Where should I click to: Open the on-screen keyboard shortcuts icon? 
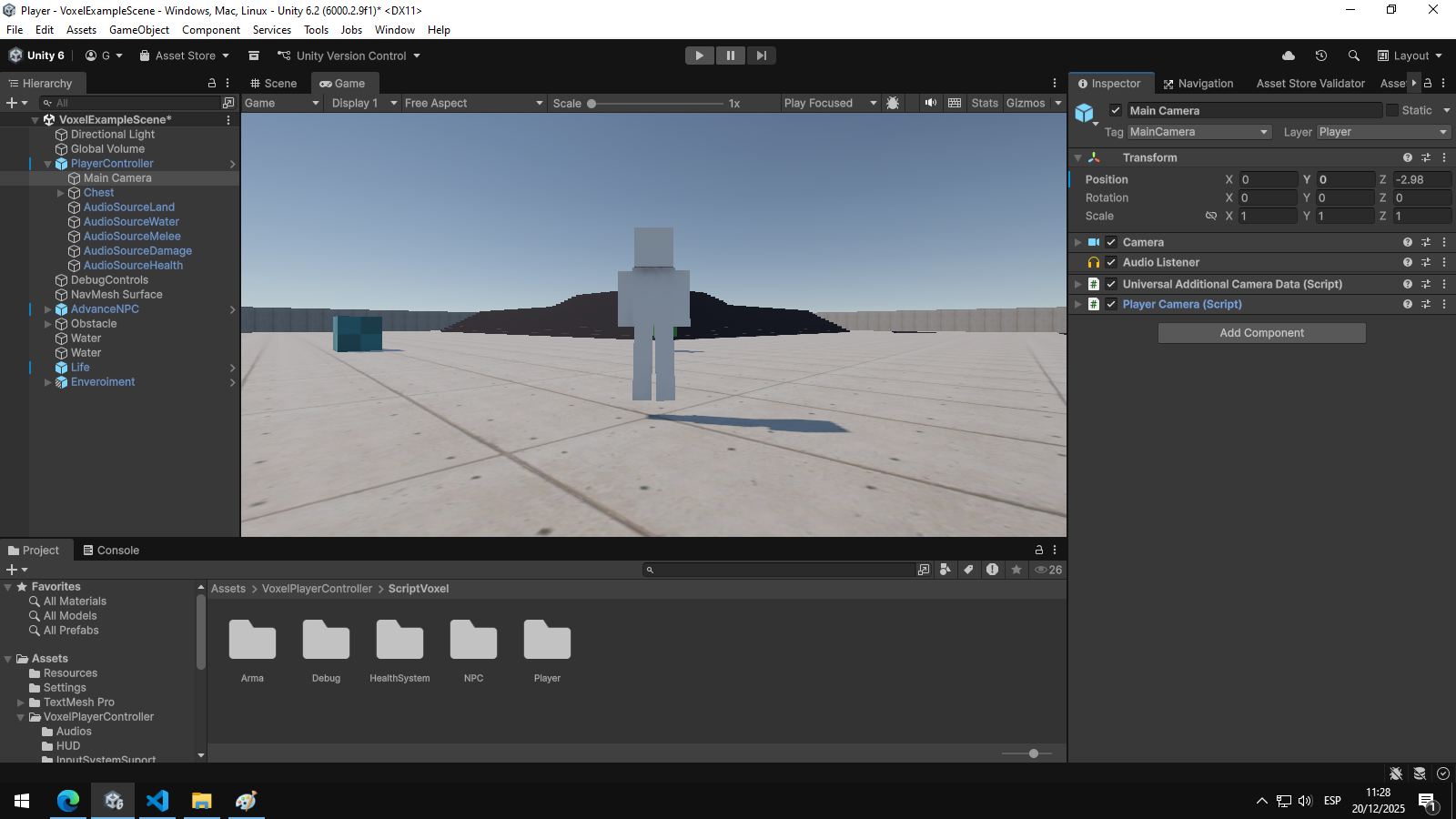[954, 103]
